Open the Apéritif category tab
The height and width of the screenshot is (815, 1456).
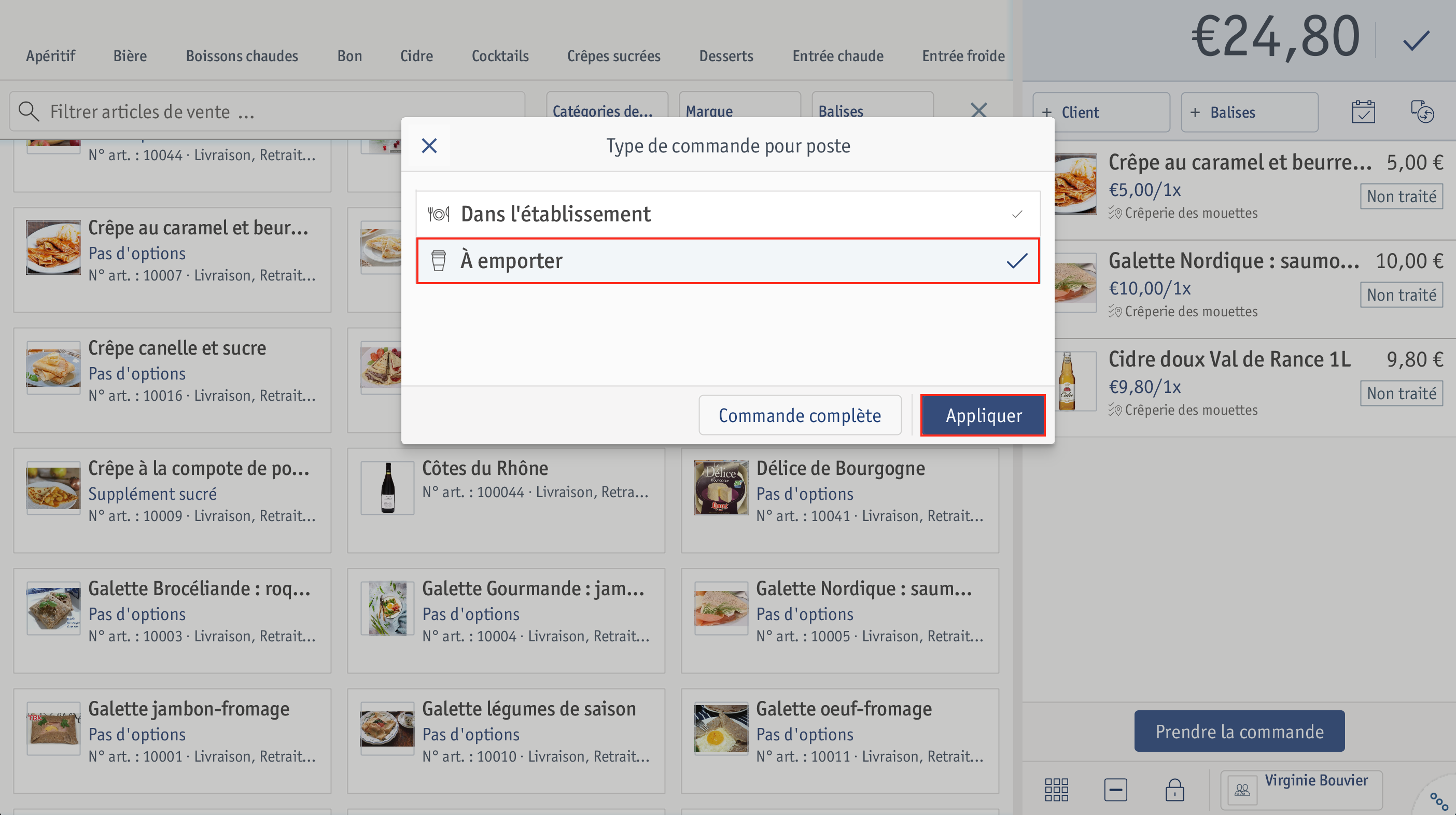(50, 56)
